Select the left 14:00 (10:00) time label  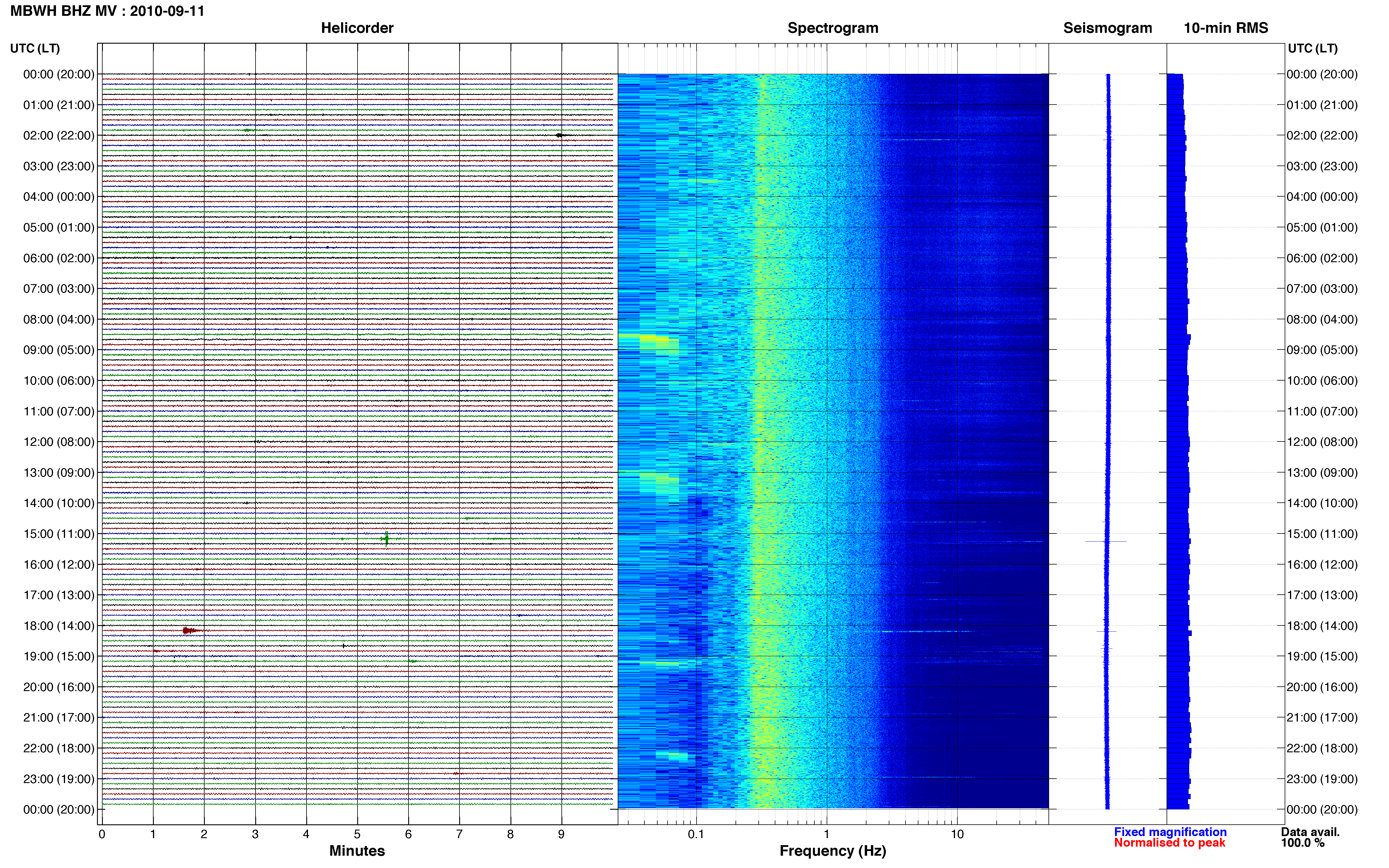point(59,503)
